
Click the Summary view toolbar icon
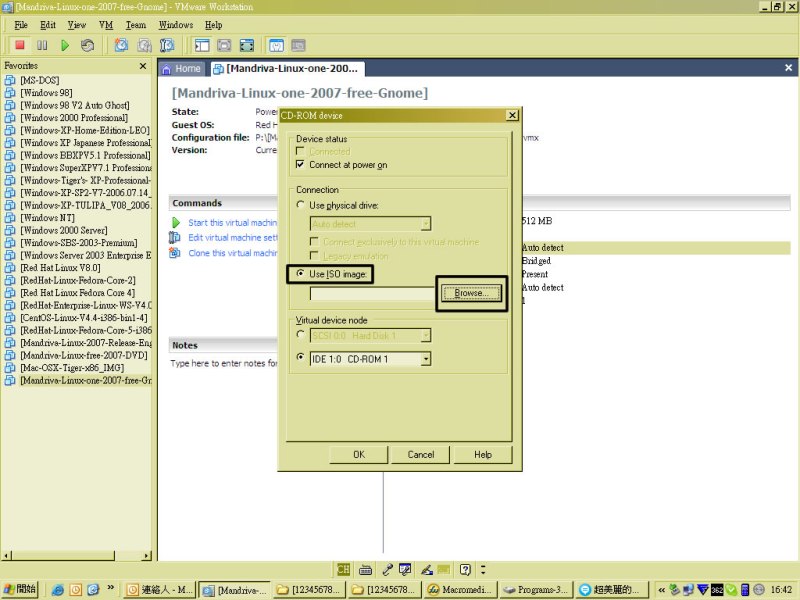coord(276,45)
